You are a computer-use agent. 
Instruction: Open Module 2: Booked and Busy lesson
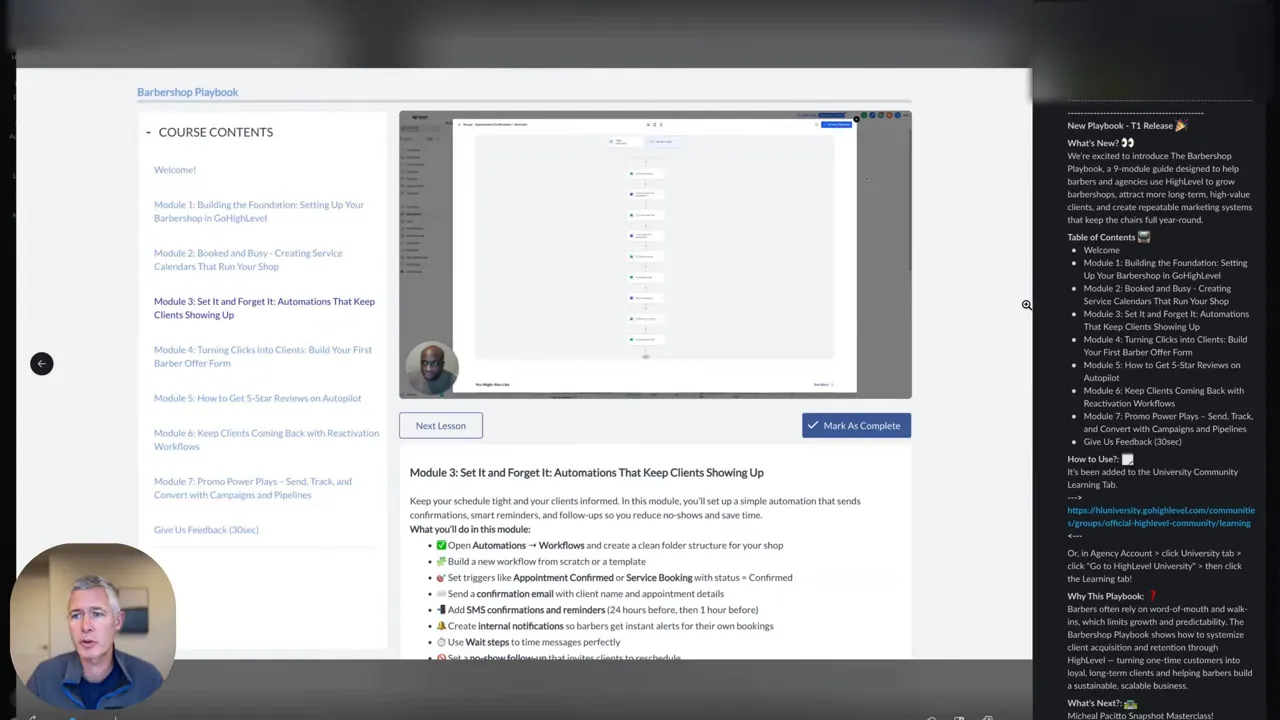click(248, 260)
